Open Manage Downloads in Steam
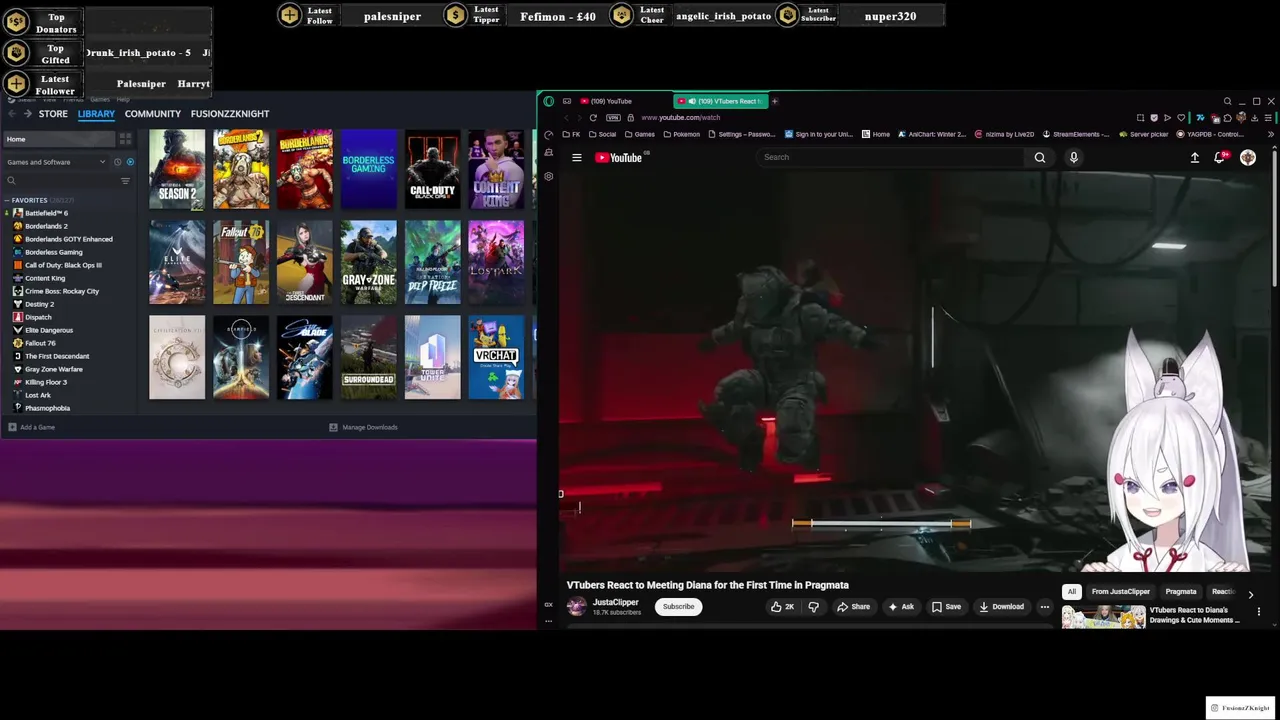Image resolution: width=1280 pixels, height=720 pixels. coord(364,427)
